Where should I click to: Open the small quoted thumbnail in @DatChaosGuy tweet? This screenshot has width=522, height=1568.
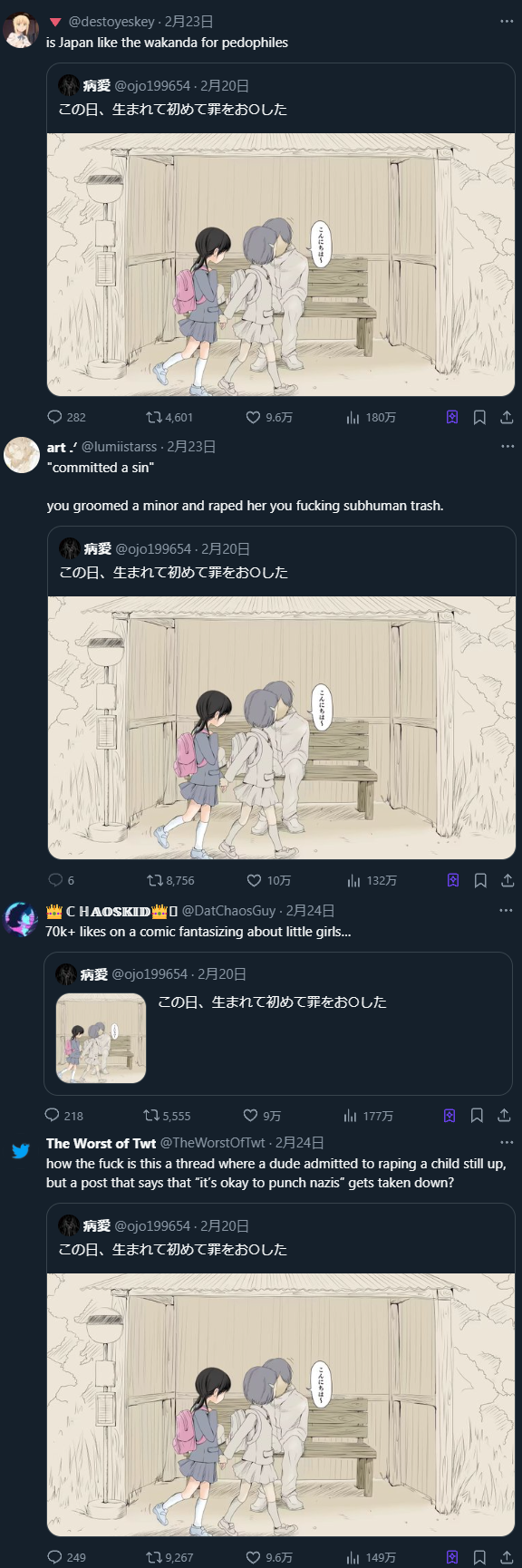click(x=101, y=1039)
